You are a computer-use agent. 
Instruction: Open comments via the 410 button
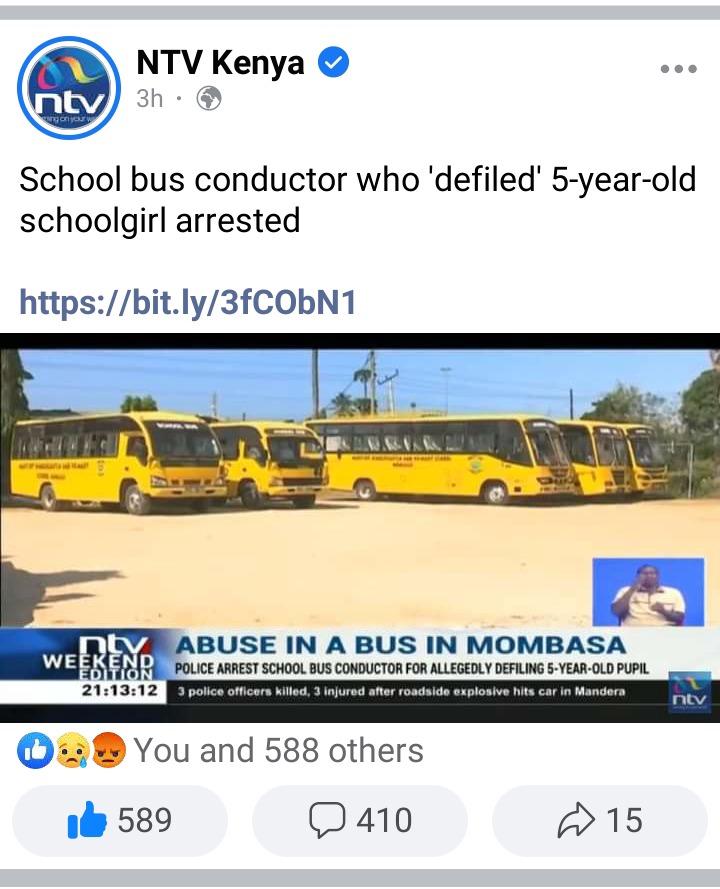[x=360, y=820]
